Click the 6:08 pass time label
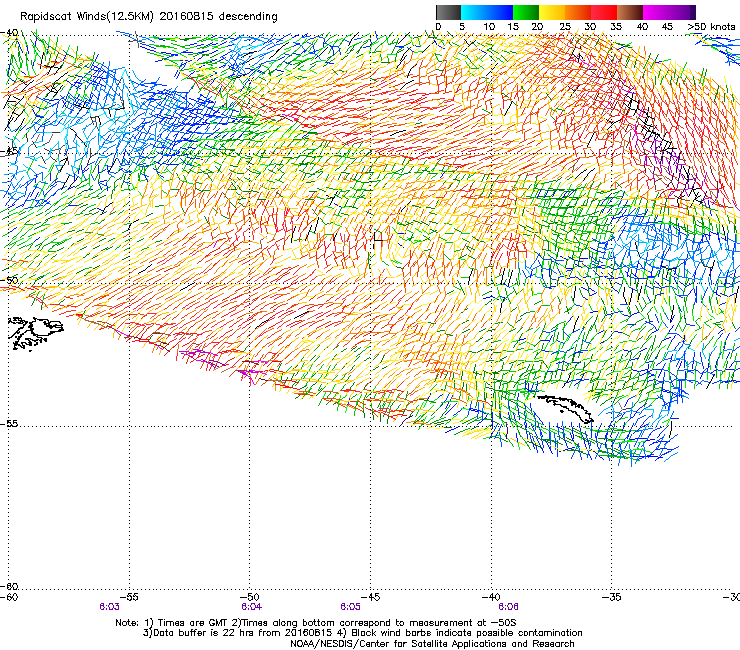Screen dimensions: 740x650 point(508,607)
